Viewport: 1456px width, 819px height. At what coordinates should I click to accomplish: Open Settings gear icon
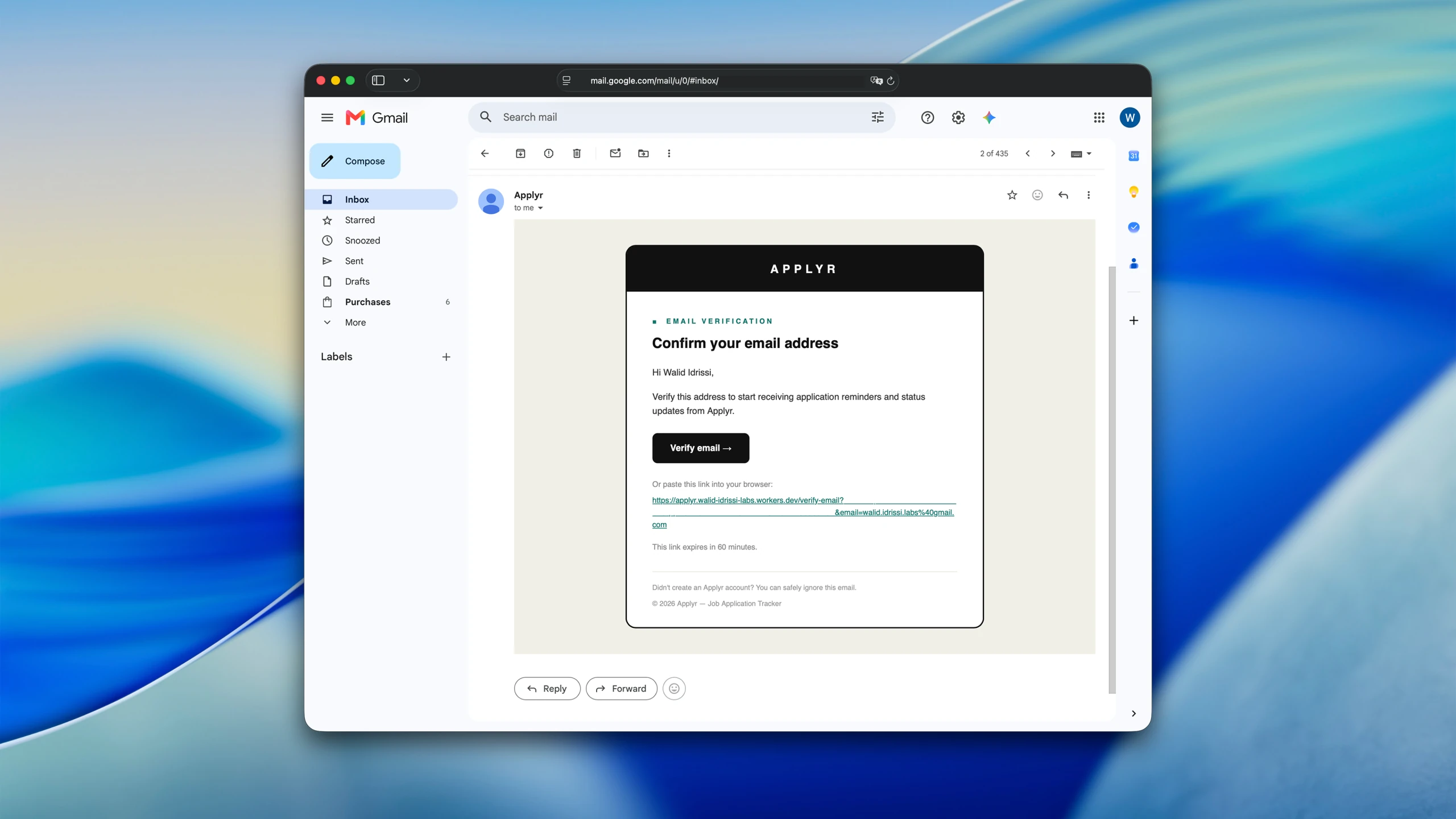[958, 118]
